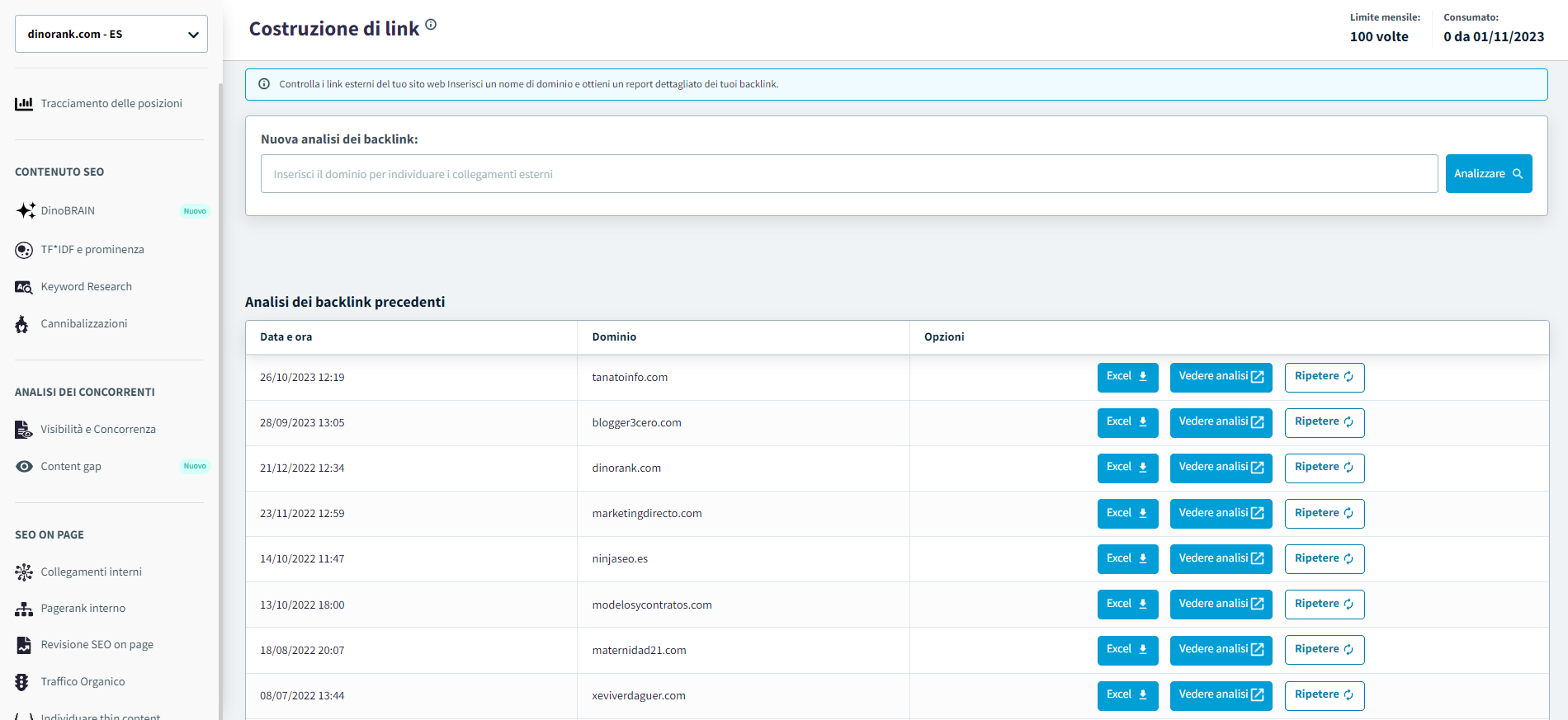
Task: Go to Revisione SEO on page
Action: 97,645
